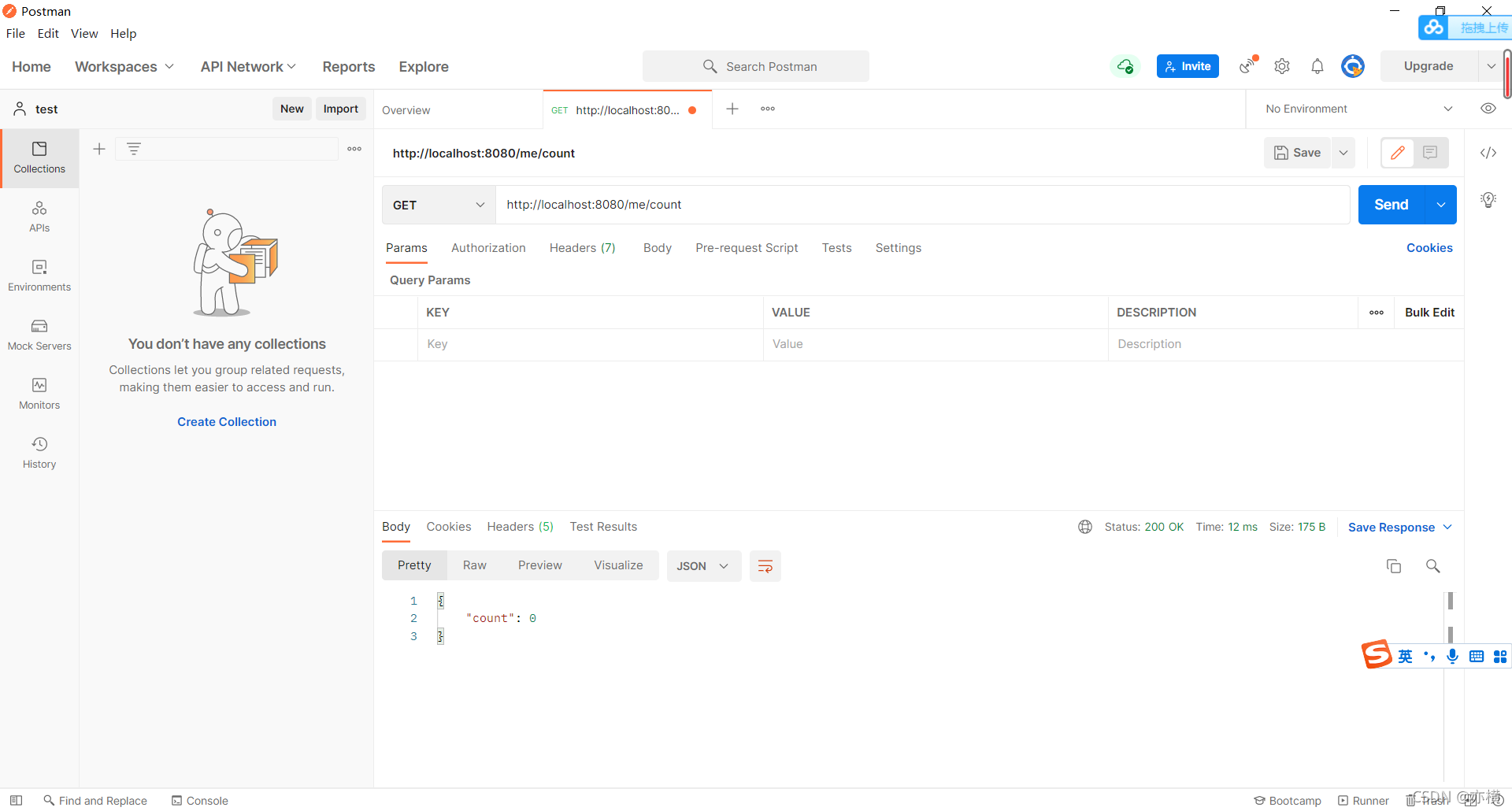Open the settings gear icon
The image size is (1512, 811).
coord(1282,66)
